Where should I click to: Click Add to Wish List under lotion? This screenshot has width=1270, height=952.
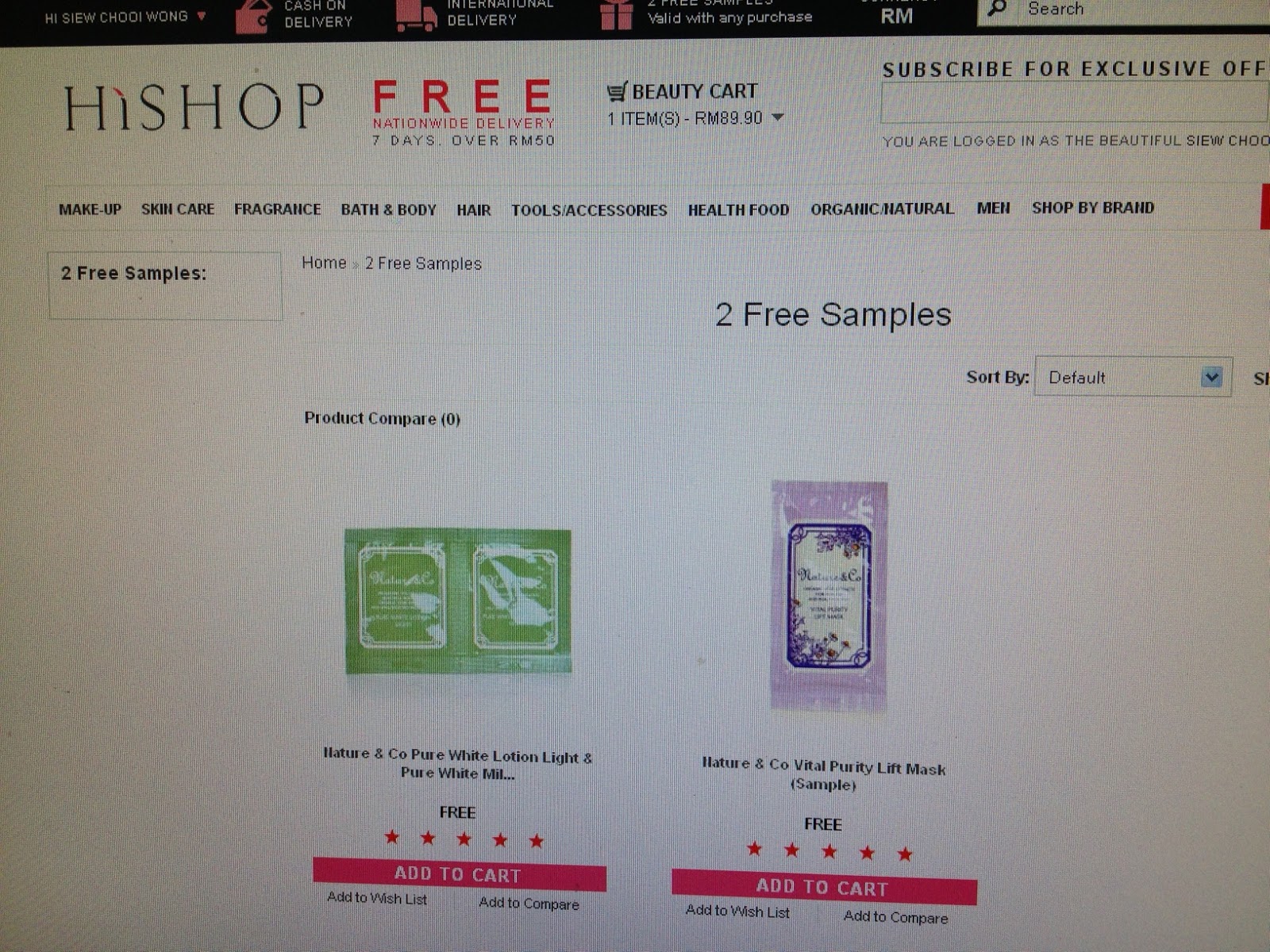377,898
